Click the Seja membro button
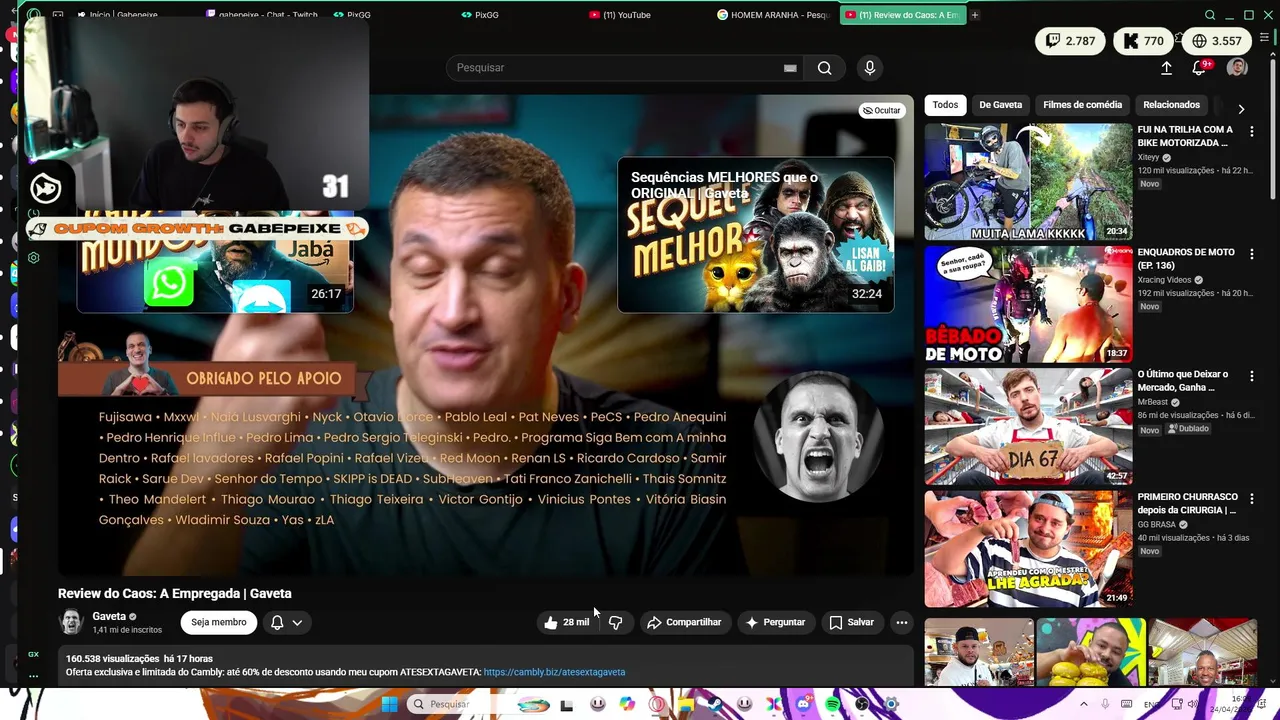Viewport: 1280px width, 720px height. (x=218, y=622)
